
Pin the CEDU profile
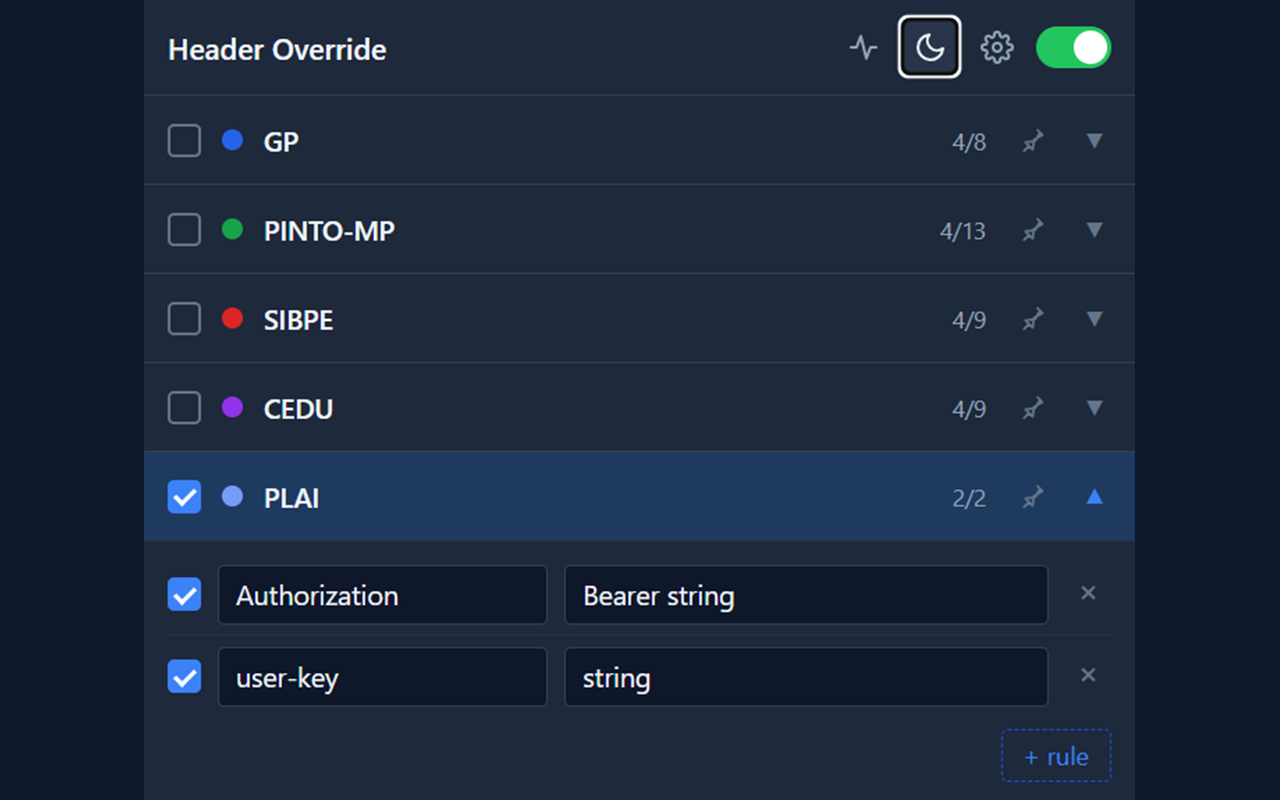(x=1033, y=409)
